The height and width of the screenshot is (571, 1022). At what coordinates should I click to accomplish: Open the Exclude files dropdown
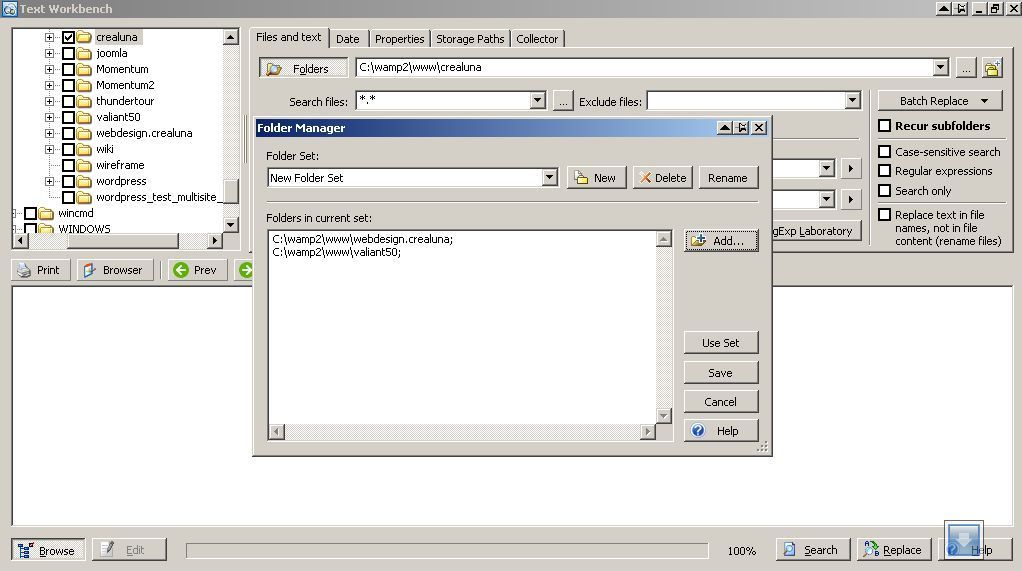[x=853, y=100]
